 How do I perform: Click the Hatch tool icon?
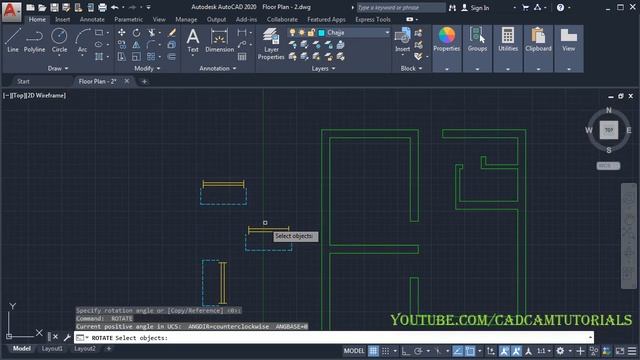tap(99, 56)
